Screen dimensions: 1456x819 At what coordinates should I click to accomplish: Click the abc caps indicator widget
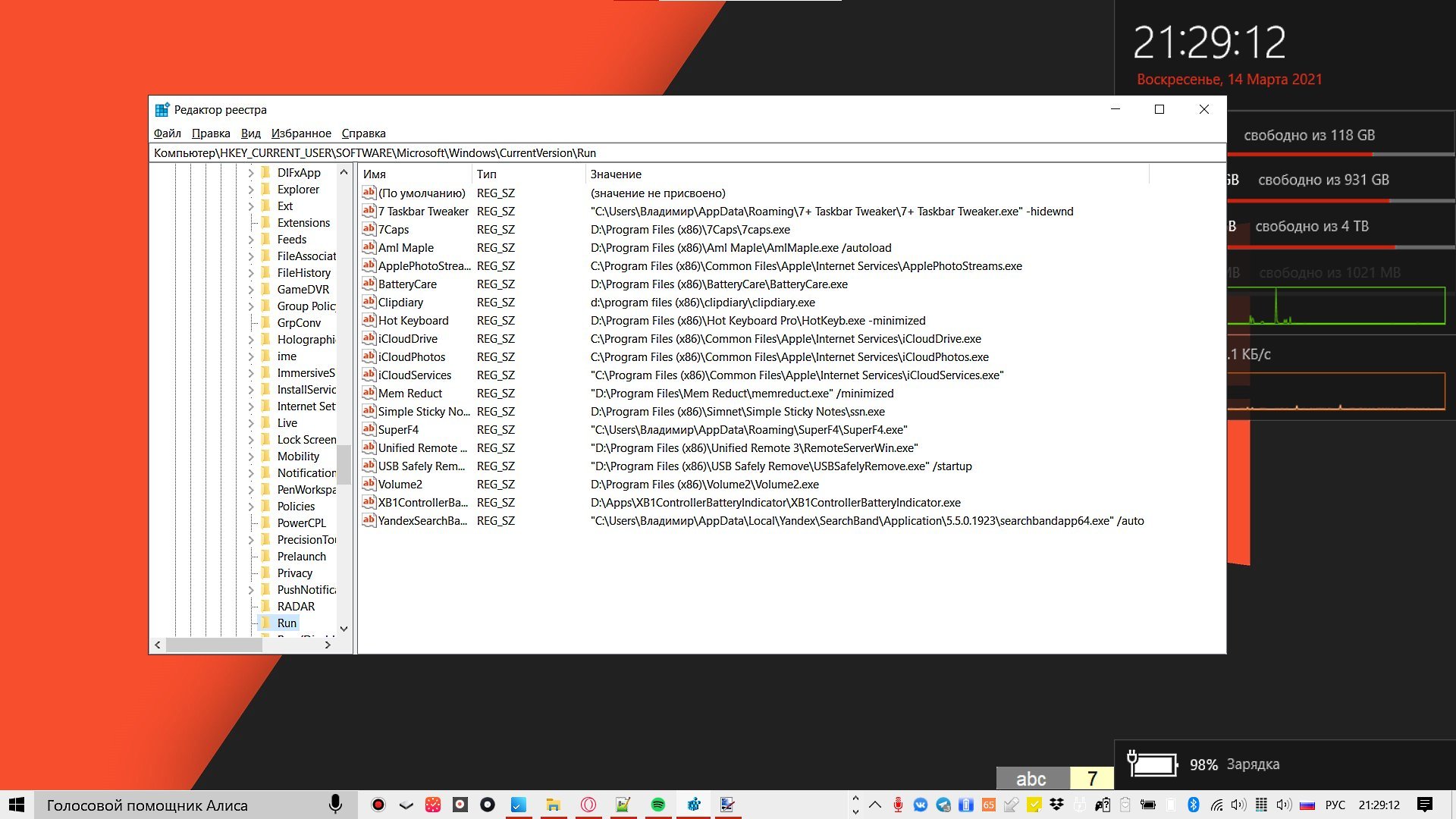[x=1031, y=778]
